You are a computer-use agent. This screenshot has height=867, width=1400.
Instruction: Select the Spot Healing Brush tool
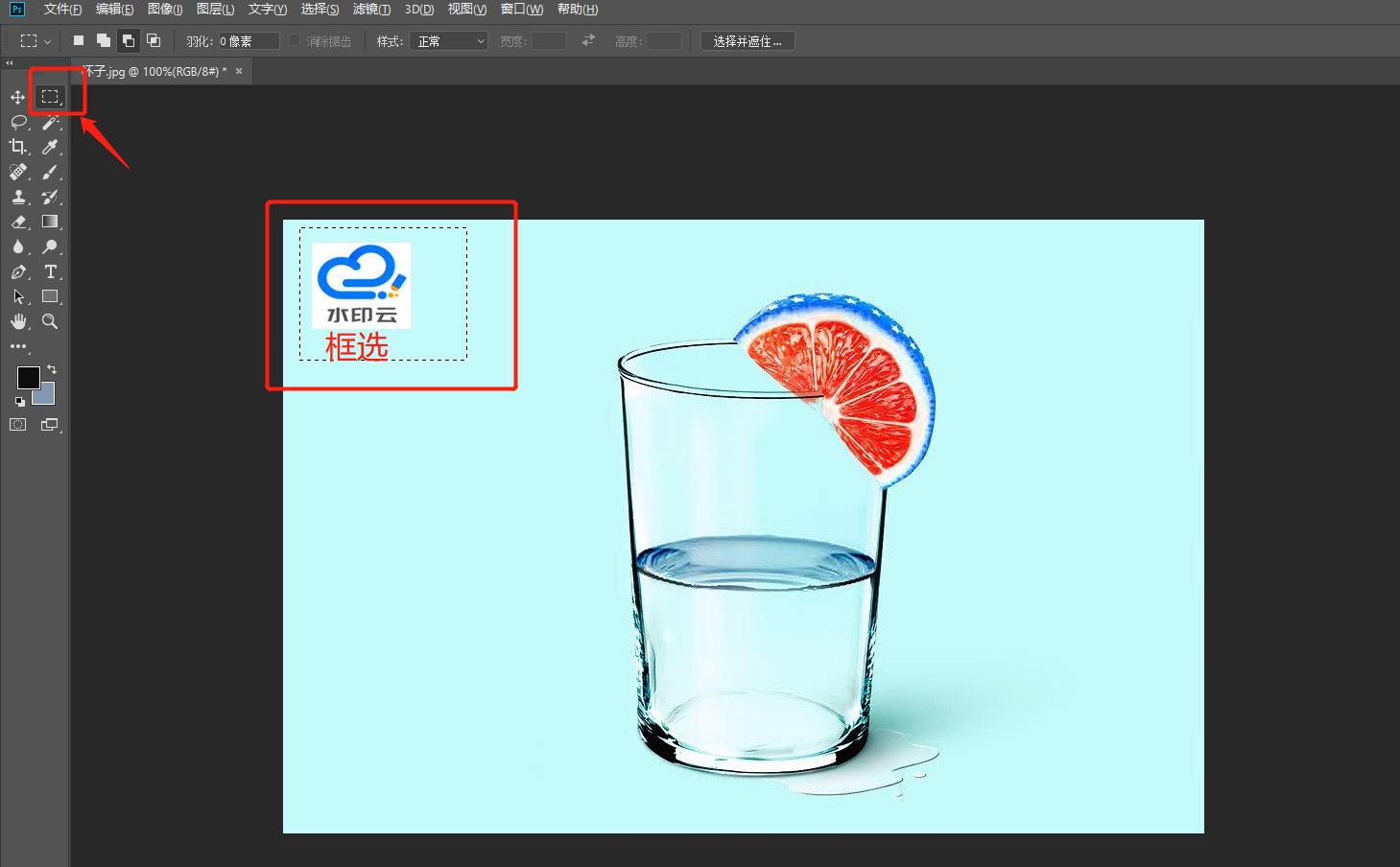click(x=18, y=172)
